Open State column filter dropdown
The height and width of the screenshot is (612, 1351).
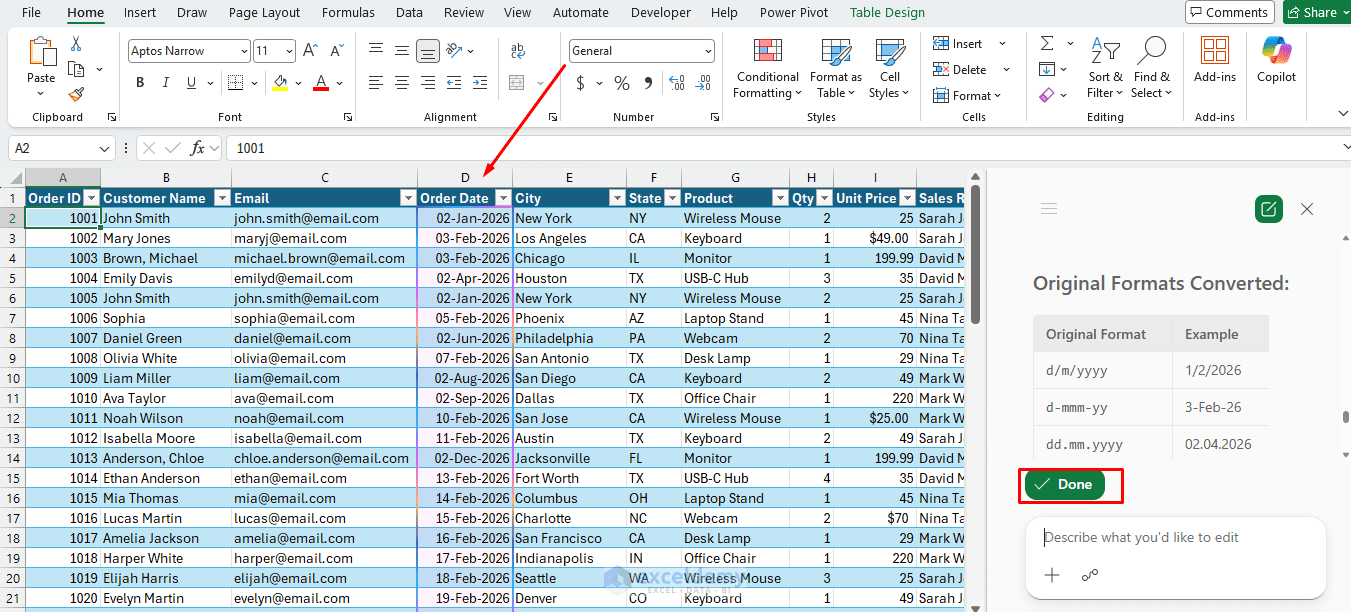pos(672,198)
